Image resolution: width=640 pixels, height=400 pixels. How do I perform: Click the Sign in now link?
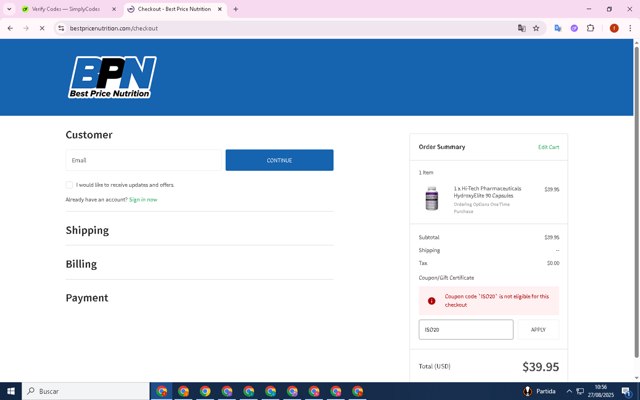(143, 200)
